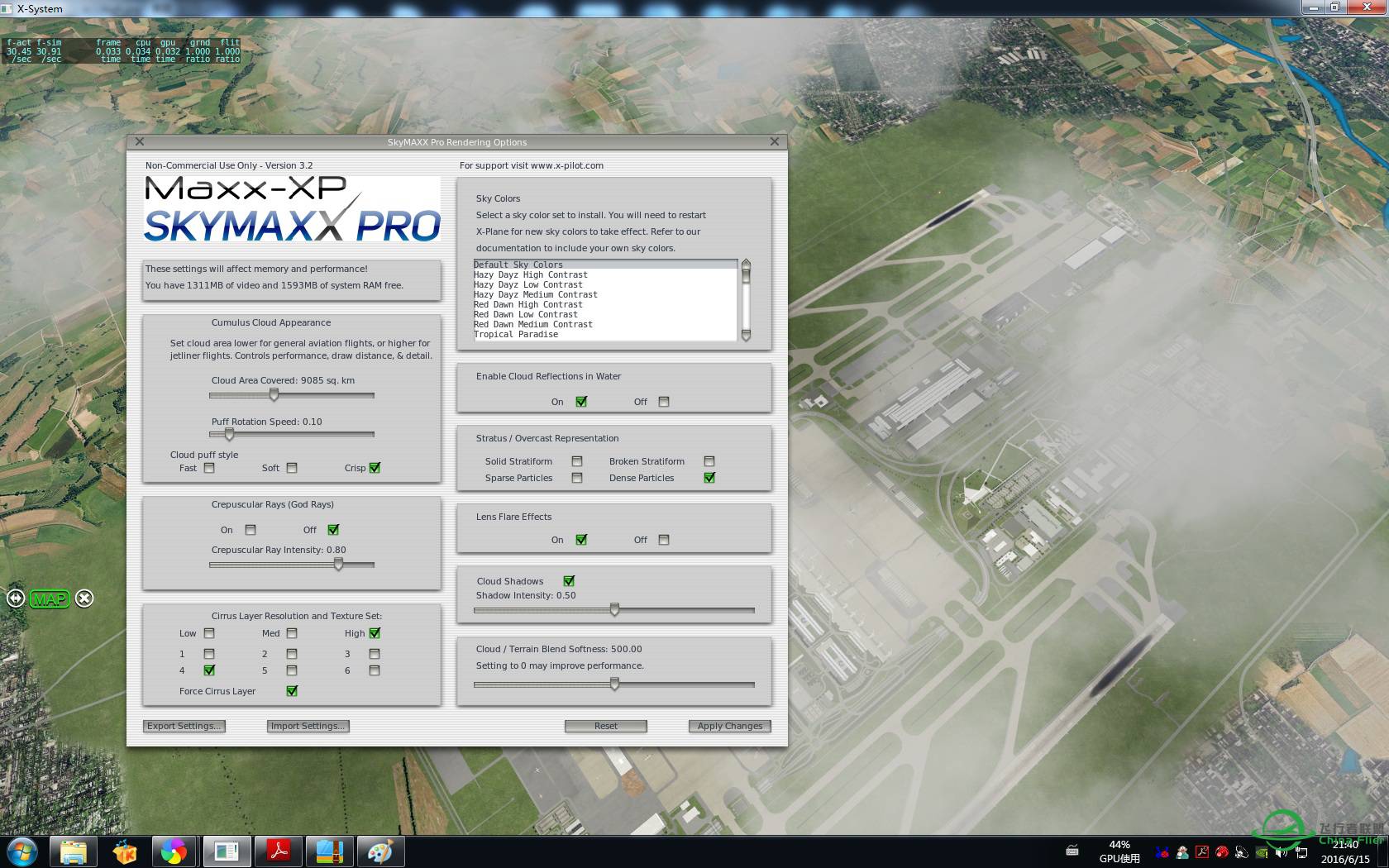The height and width of the screenshot is (868, 1389).
Task: Click Cloud/Terrain Blend Softness slider handle
Action: coord(614,684)
